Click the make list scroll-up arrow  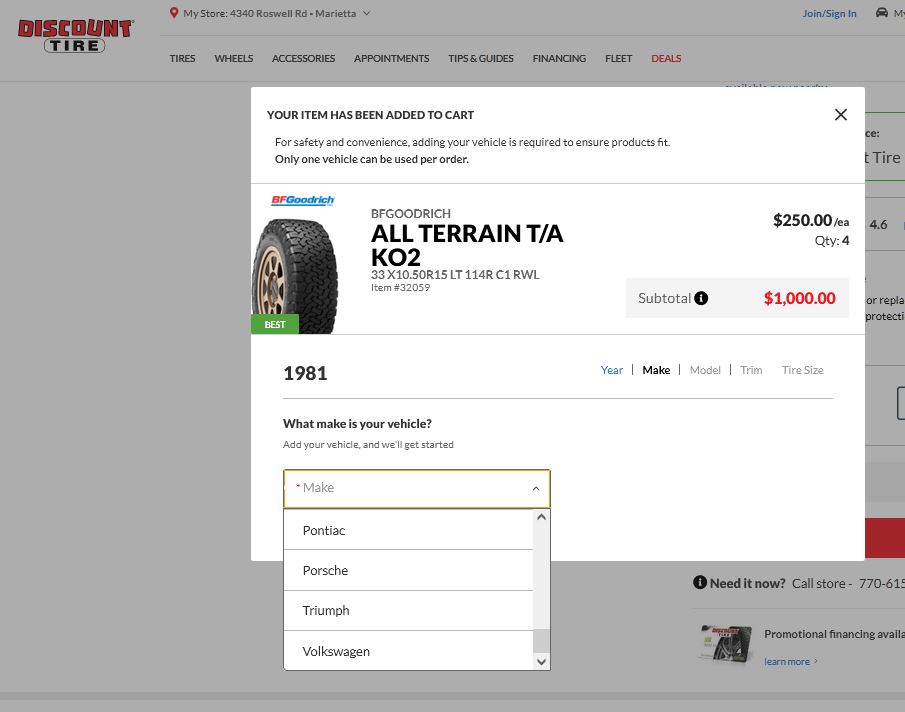[541, 517]
